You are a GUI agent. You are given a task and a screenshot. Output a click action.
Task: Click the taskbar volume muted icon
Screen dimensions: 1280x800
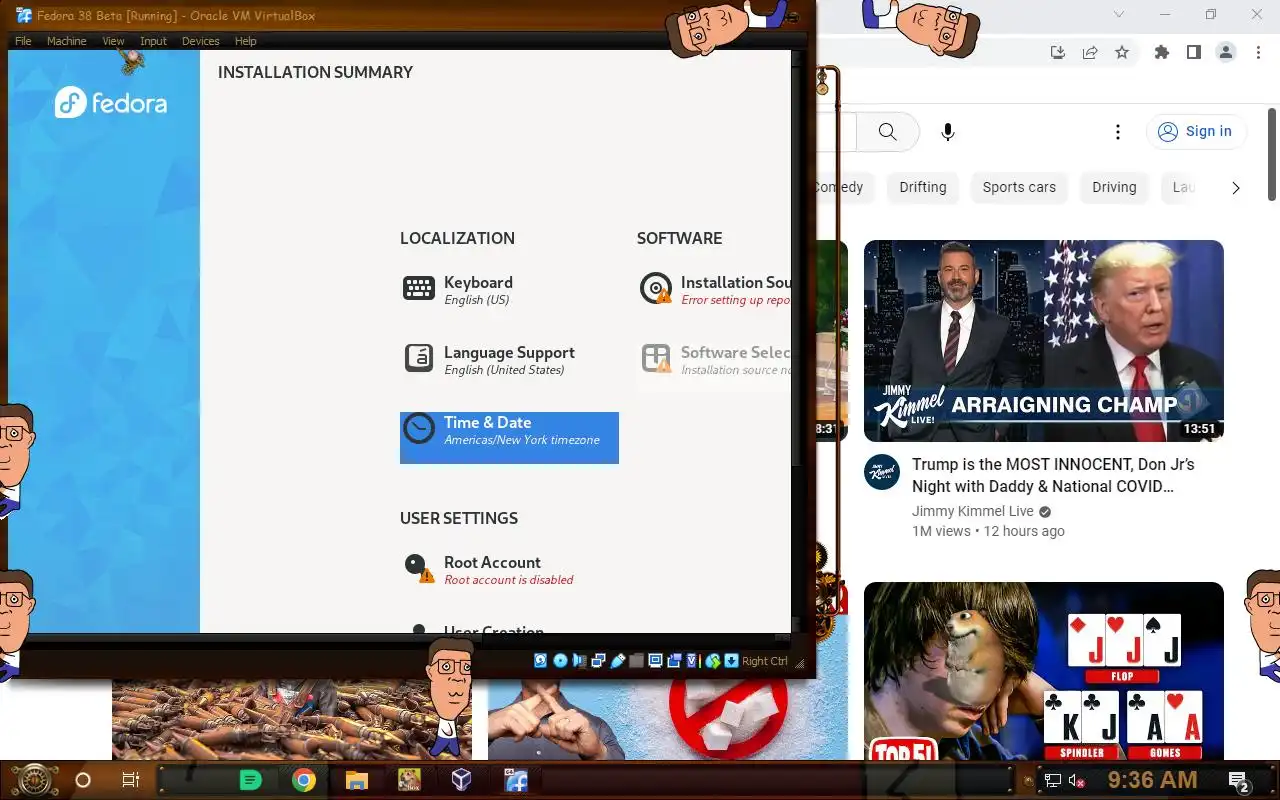(x=1078, y=781)
